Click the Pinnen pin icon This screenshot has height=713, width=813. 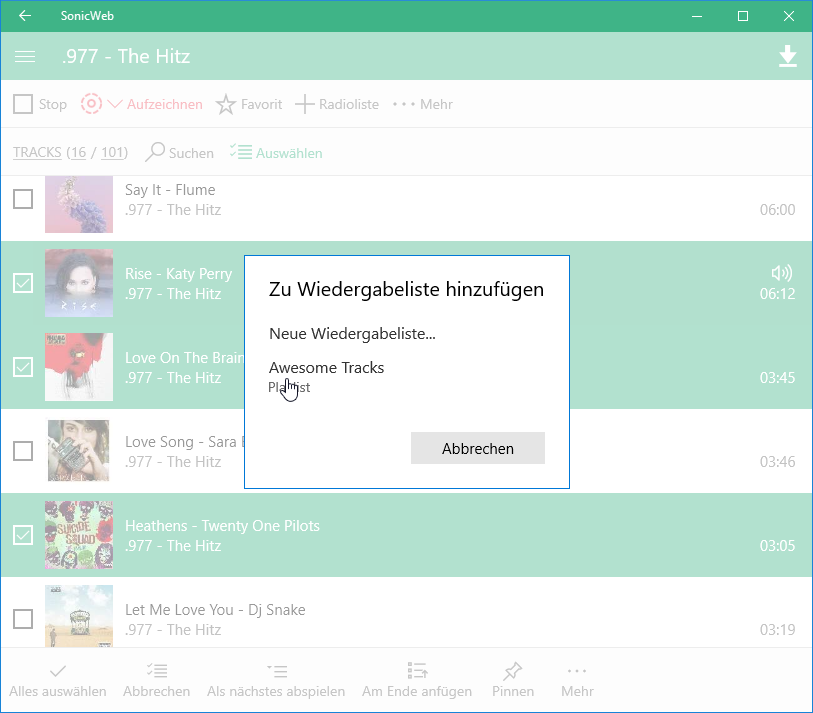pyautogui.click(x=513, y=671)
